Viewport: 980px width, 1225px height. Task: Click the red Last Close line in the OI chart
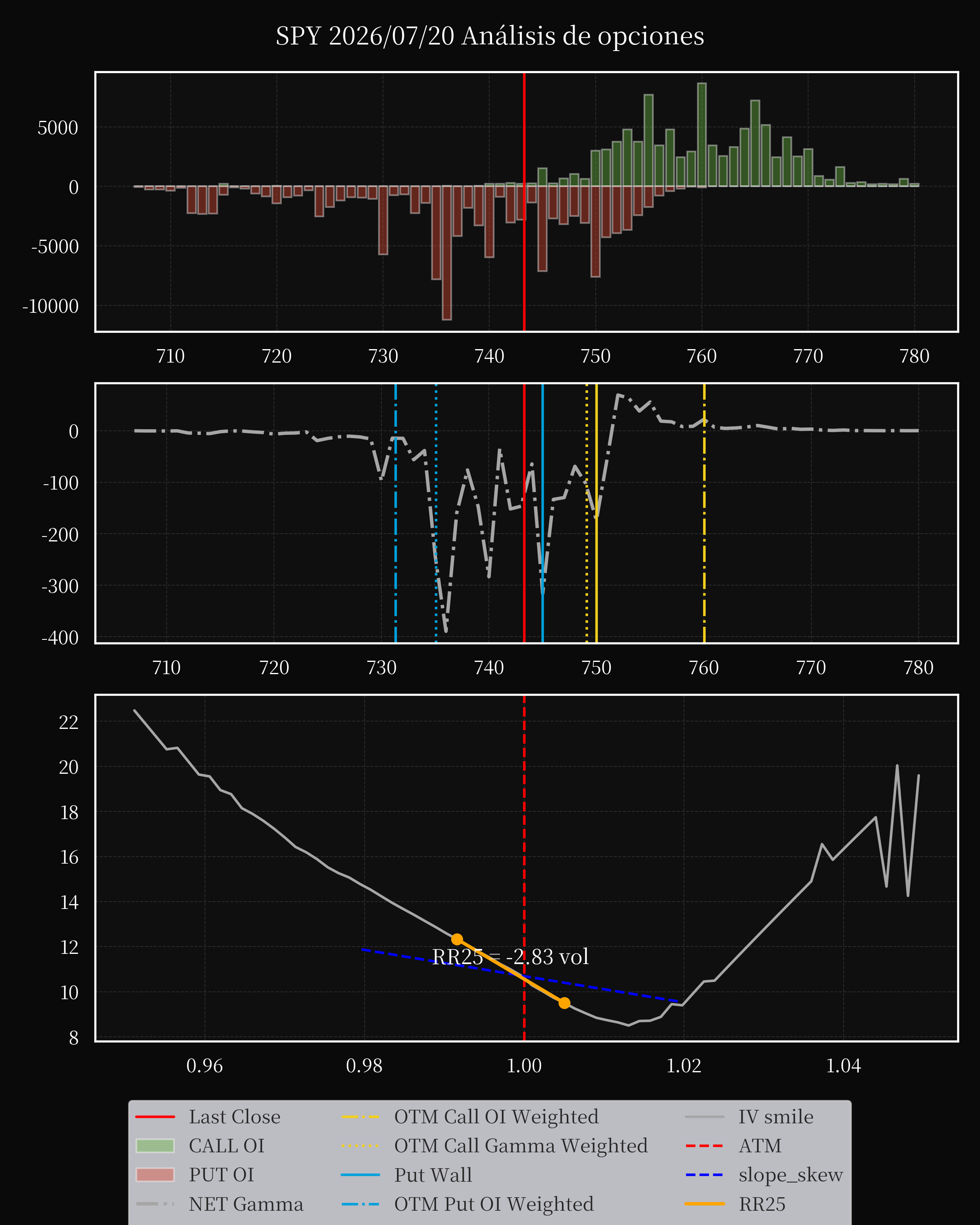(524, 202)
